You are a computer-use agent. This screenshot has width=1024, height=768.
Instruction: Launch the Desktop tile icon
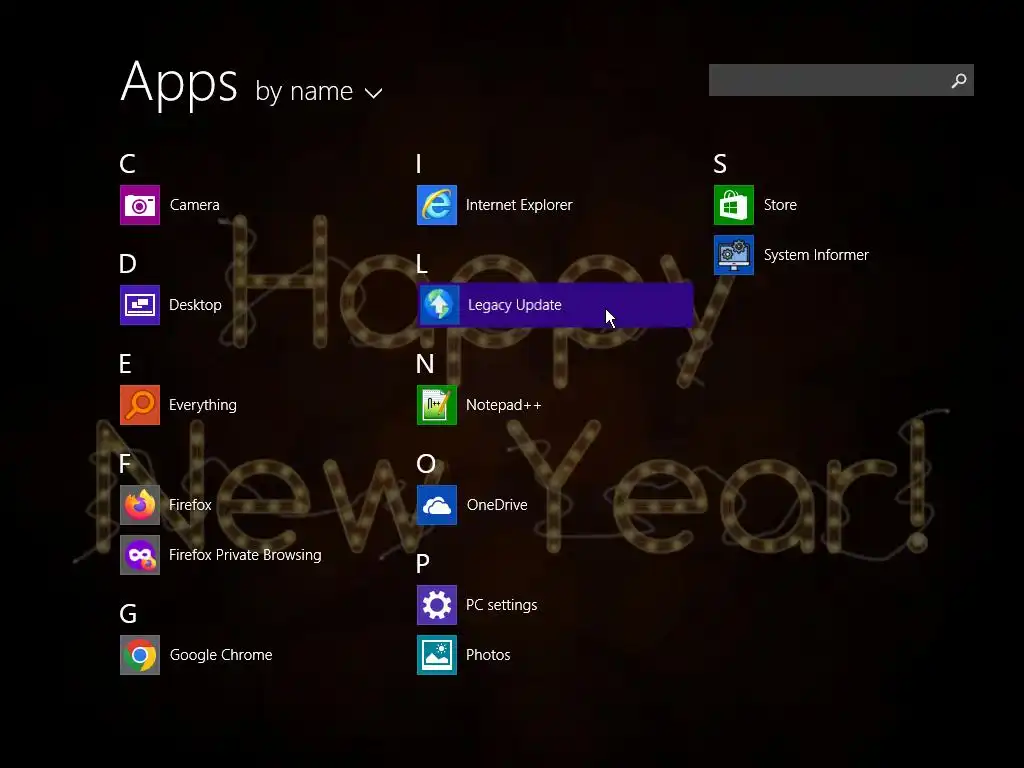click(x=140, y=305)
